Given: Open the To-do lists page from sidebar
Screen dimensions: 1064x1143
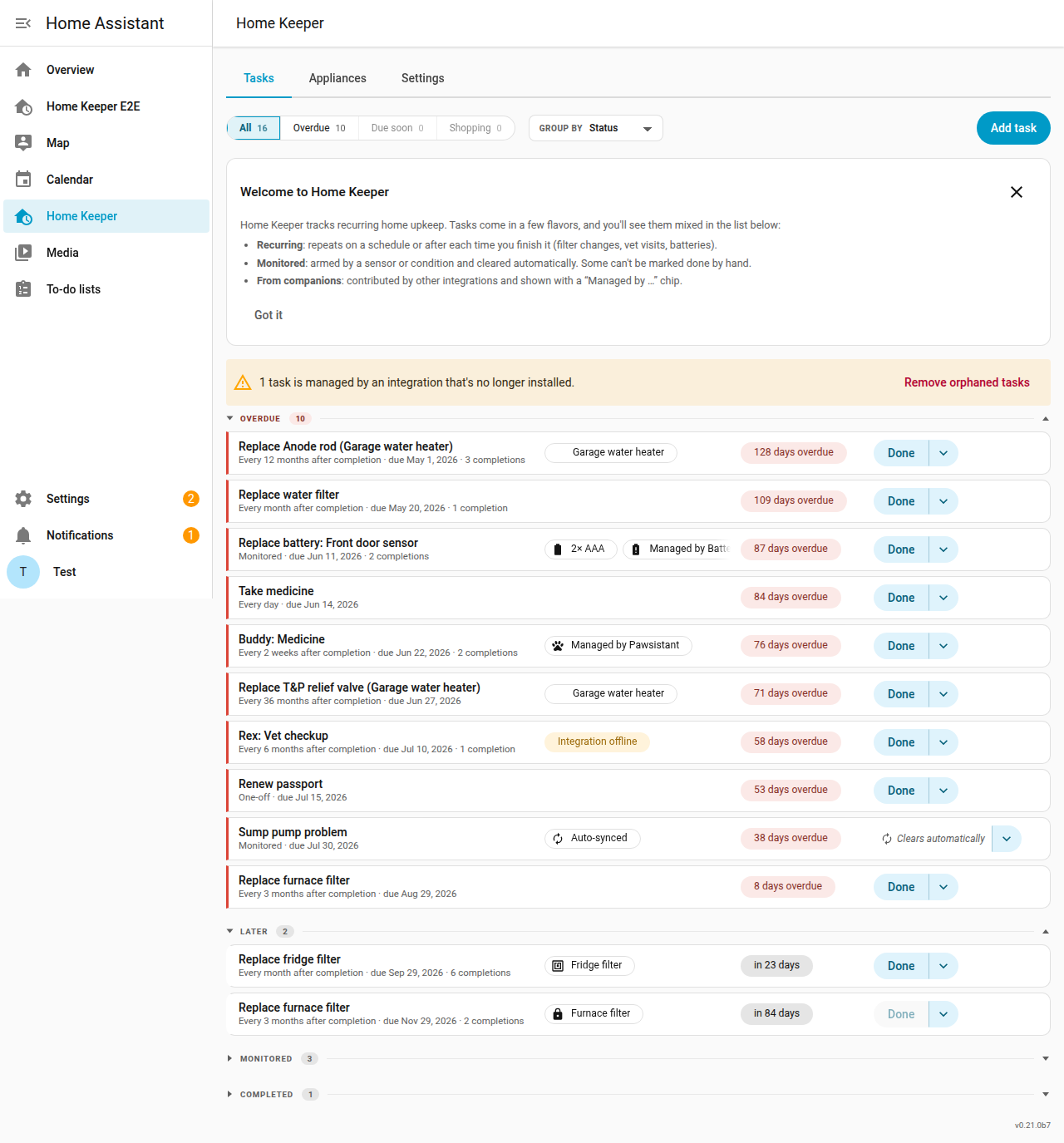Looking at the screenshot, I should (106, 289).
